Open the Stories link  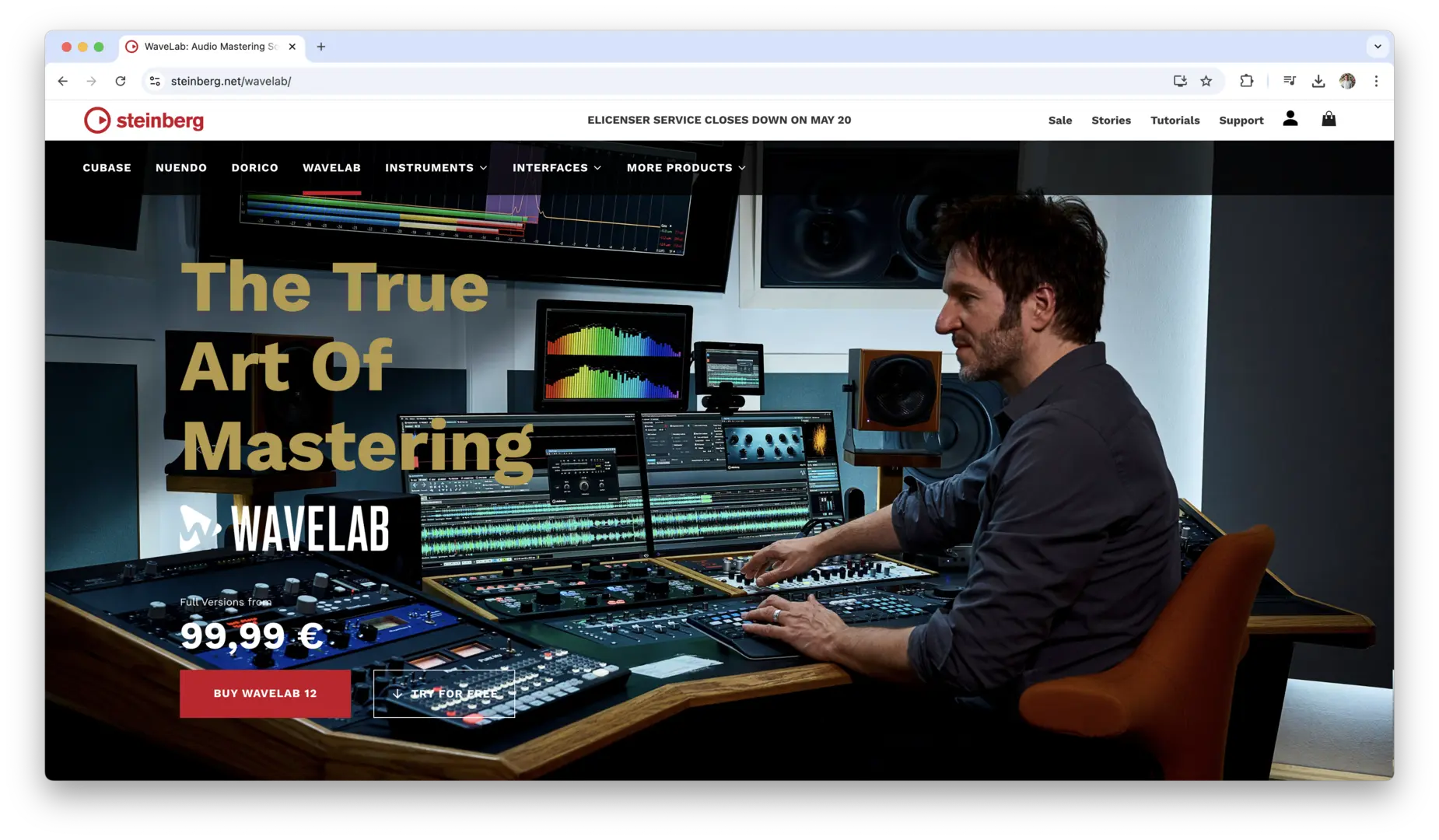click(x=1111, y=121)
